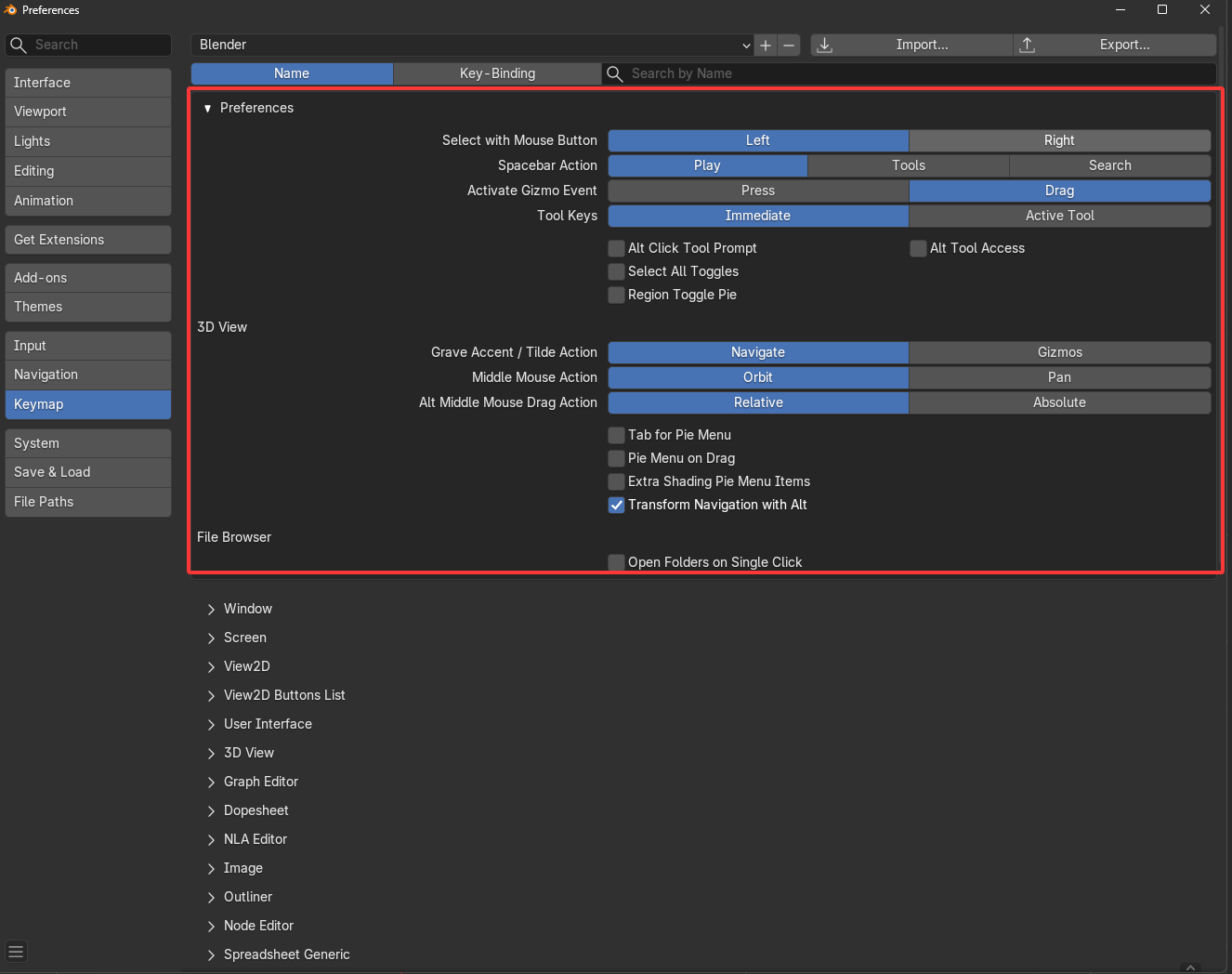Disable Transform Navigation with Alt

pos(616,505)
